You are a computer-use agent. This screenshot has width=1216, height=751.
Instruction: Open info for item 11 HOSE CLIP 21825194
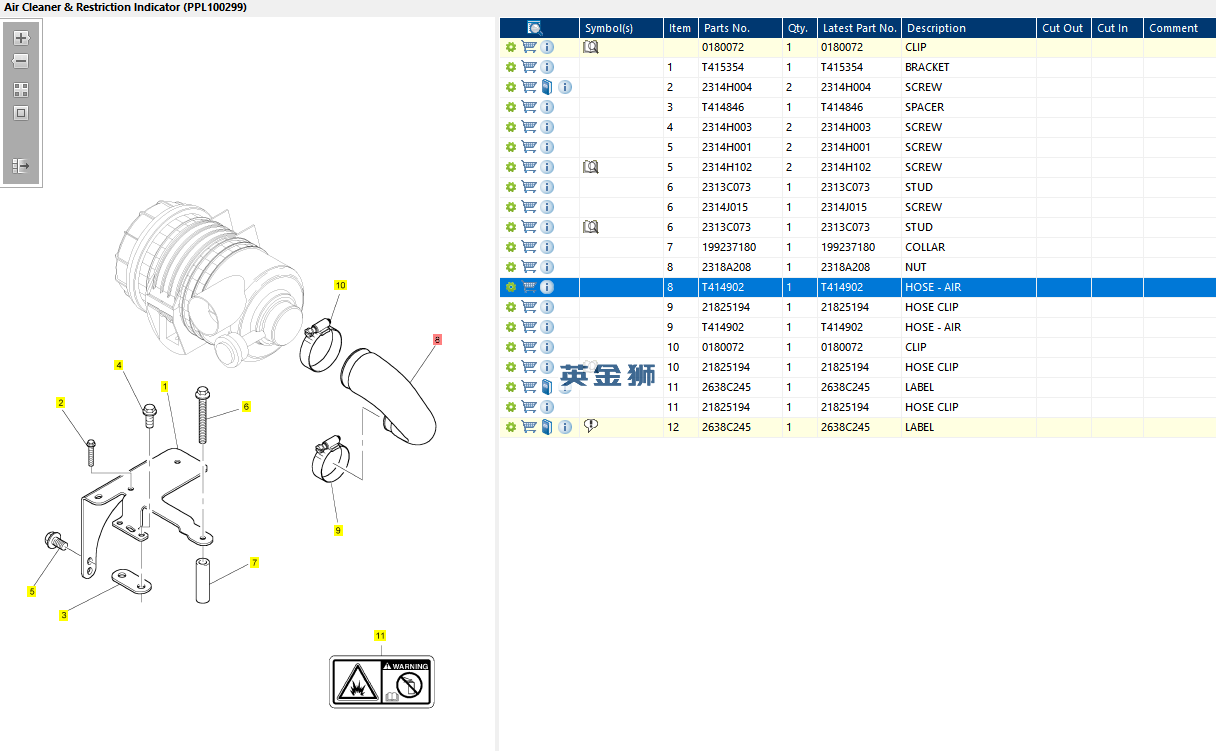pos(547,407)
